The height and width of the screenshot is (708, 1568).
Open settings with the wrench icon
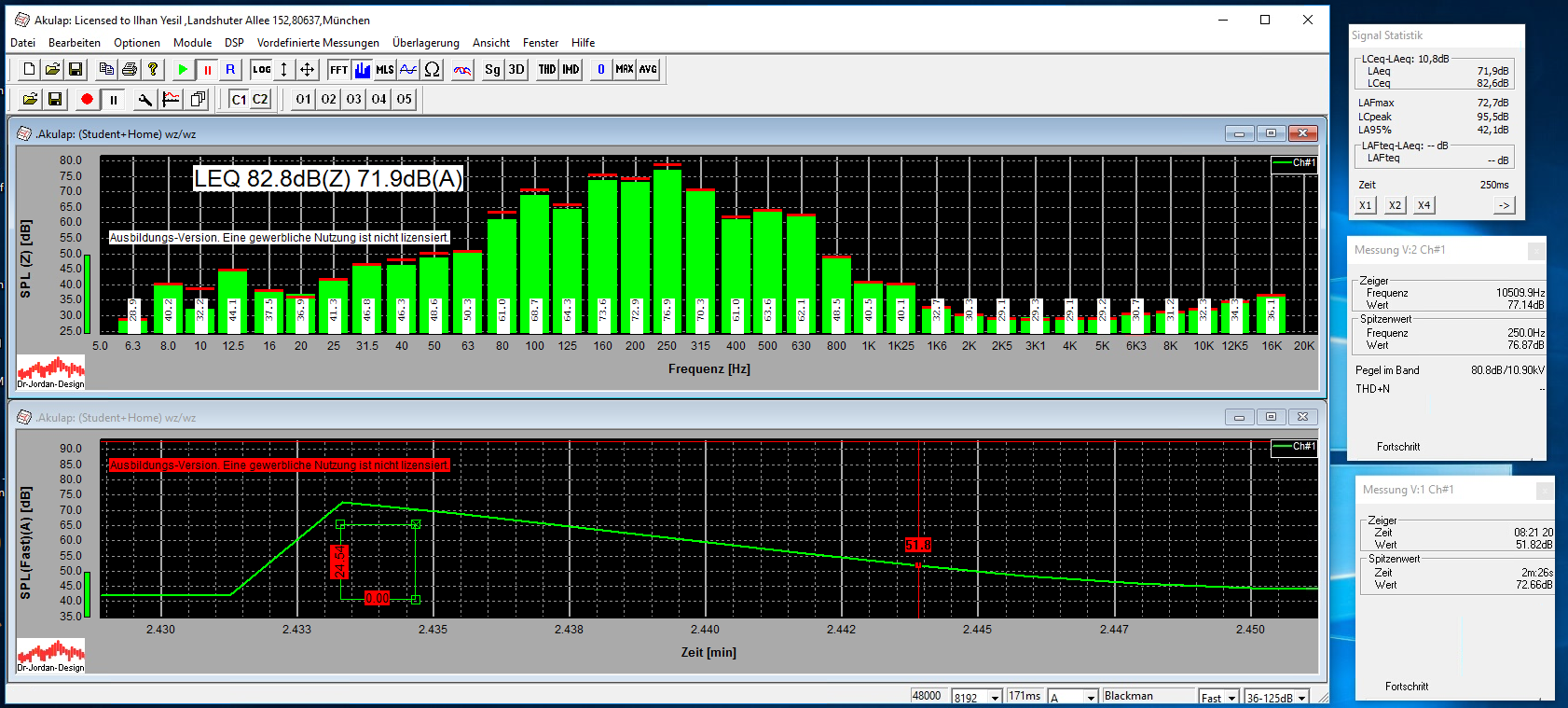[144, 100]
